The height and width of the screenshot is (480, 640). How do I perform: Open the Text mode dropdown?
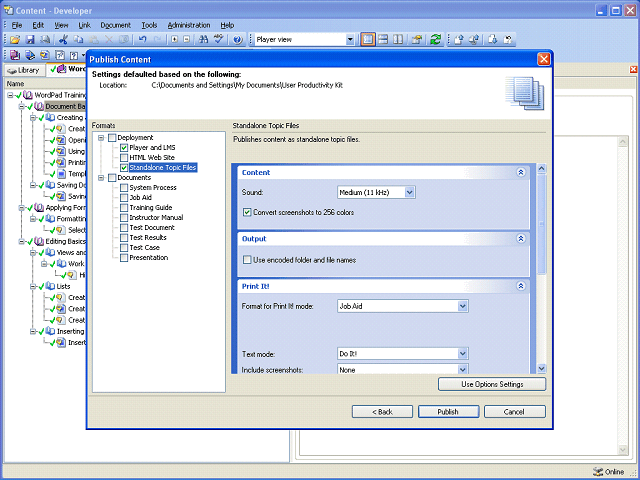point(462,354)
